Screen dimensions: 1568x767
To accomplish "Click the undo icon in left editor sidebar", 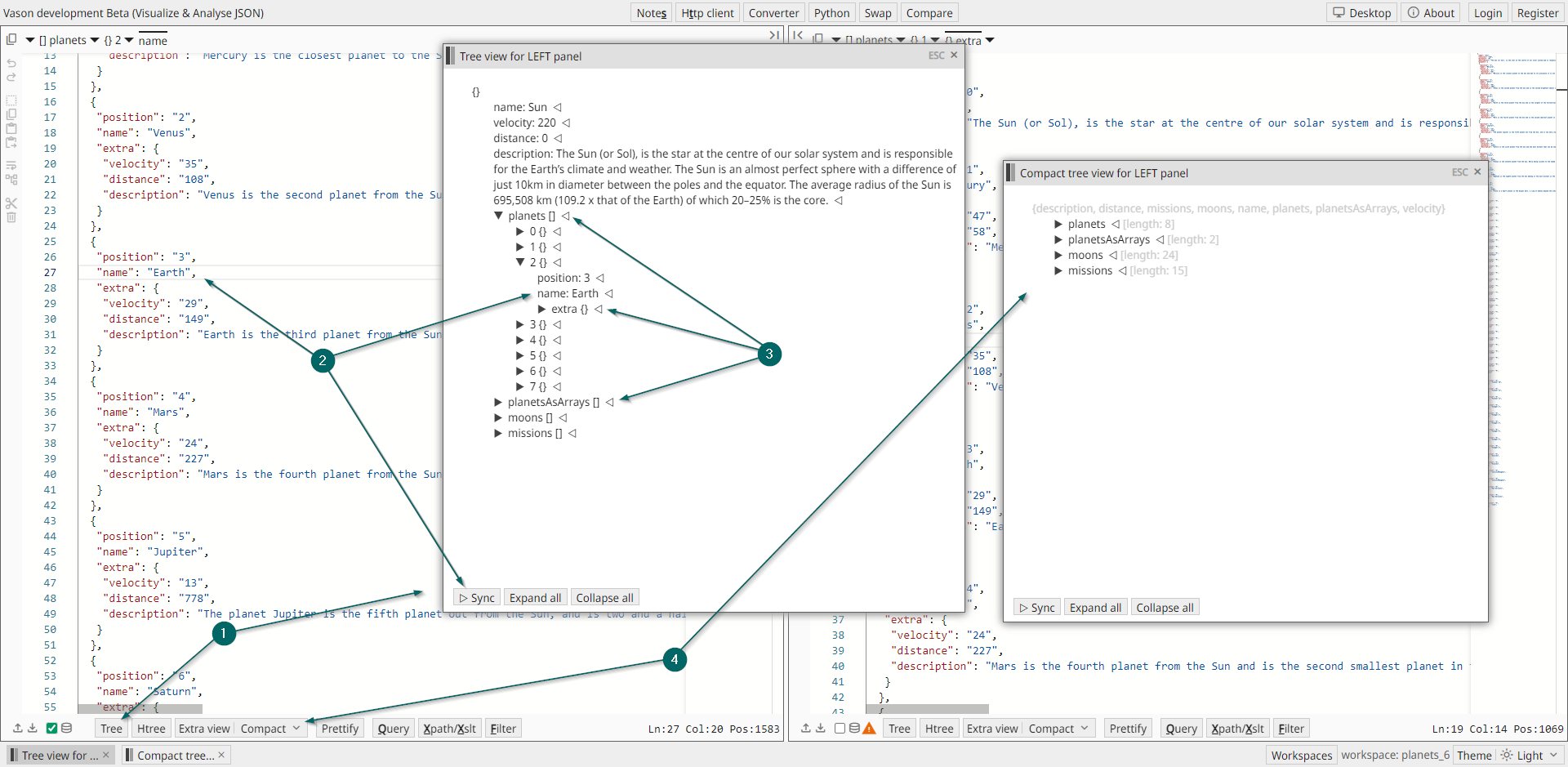I will click(x=11, y=63).
